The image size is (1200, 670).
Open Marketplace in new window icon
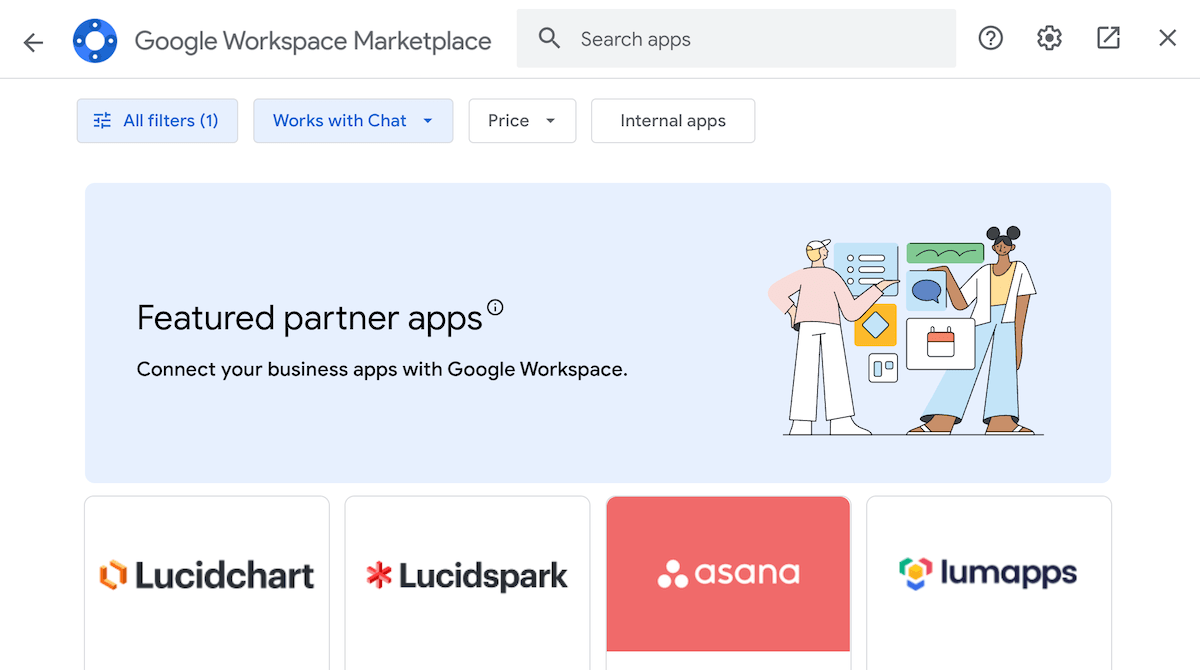(1108, 39)
